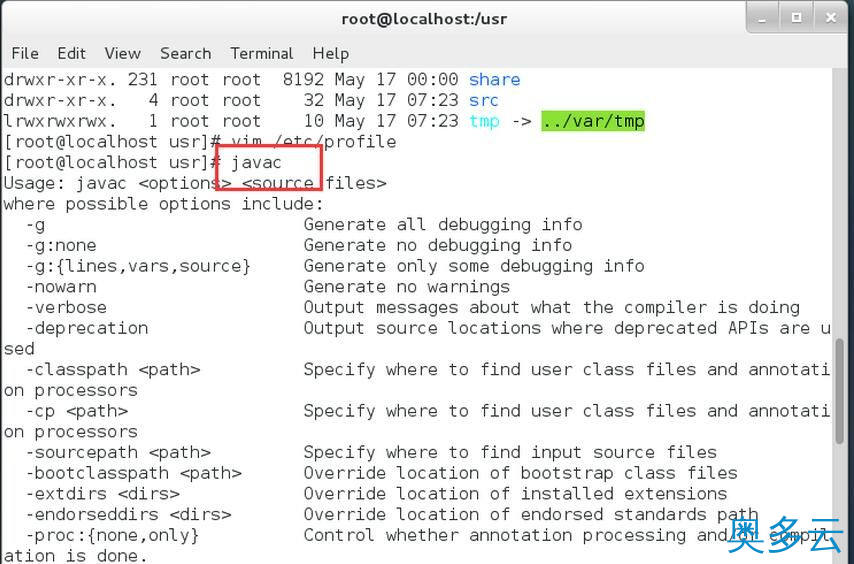Click the '-cp <path>' option

(77, 411)
